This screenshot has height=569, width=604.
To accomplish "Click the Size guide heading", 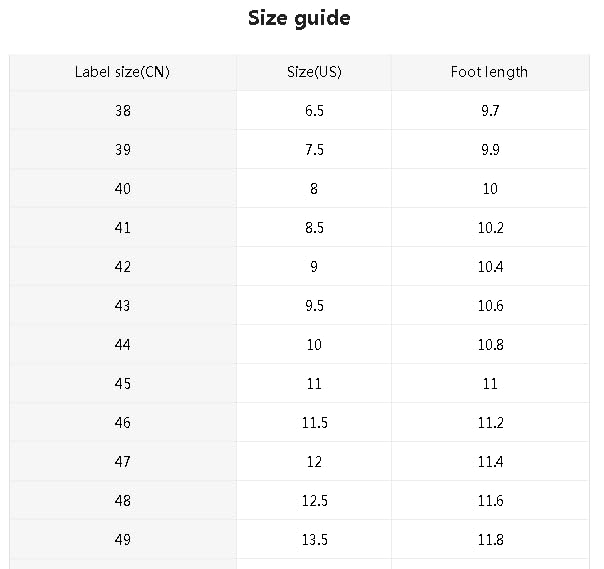I will click(299, 19).
